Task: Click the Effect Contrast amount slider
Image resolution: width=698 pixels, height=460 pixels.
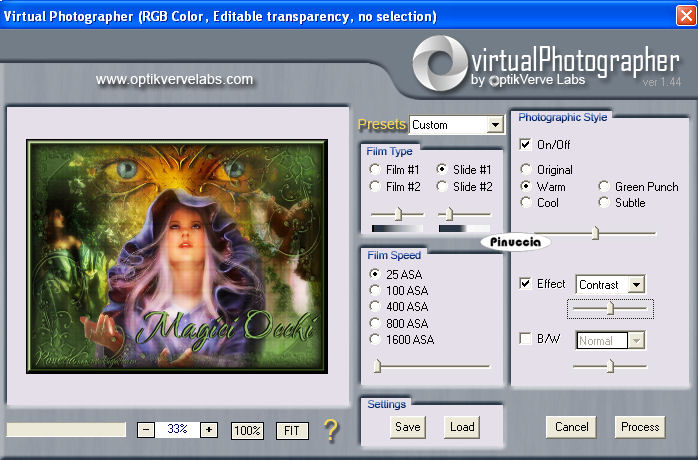Action: (x=610, y=308)
